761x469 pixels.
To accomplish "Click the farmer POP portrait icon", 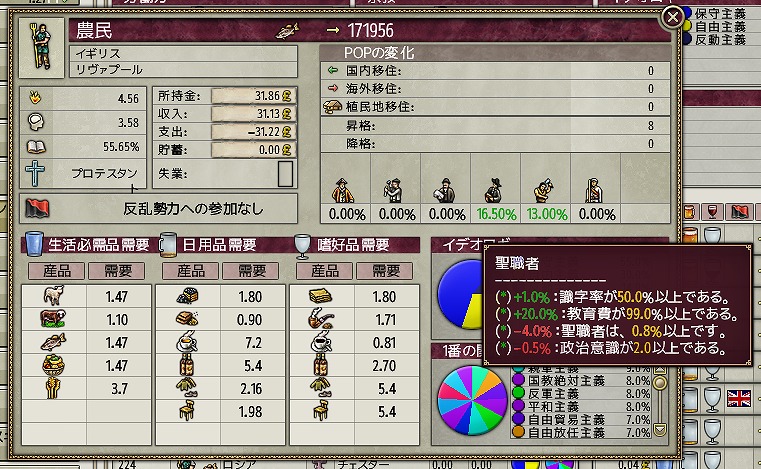I will [41, 48].
